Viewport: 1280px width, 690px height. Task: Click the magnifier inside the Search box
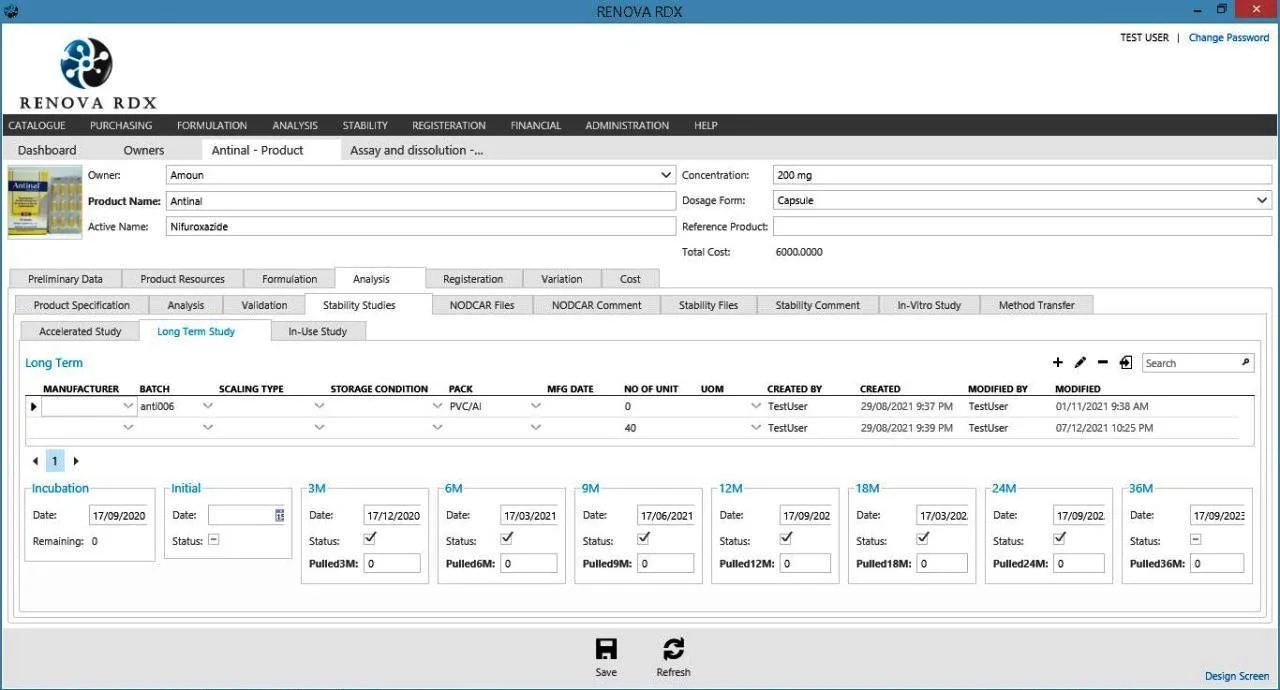1243,362
